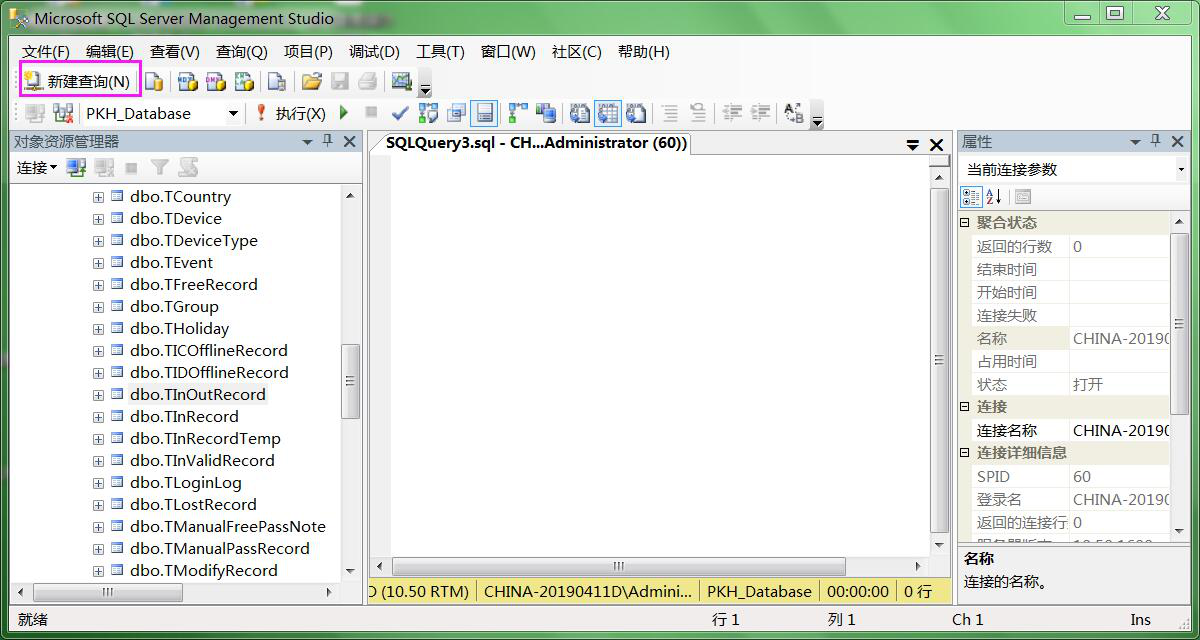Viewport: 1200px width, 640px height.
Task: Open a new Database Engine Query
Action: 154,82
